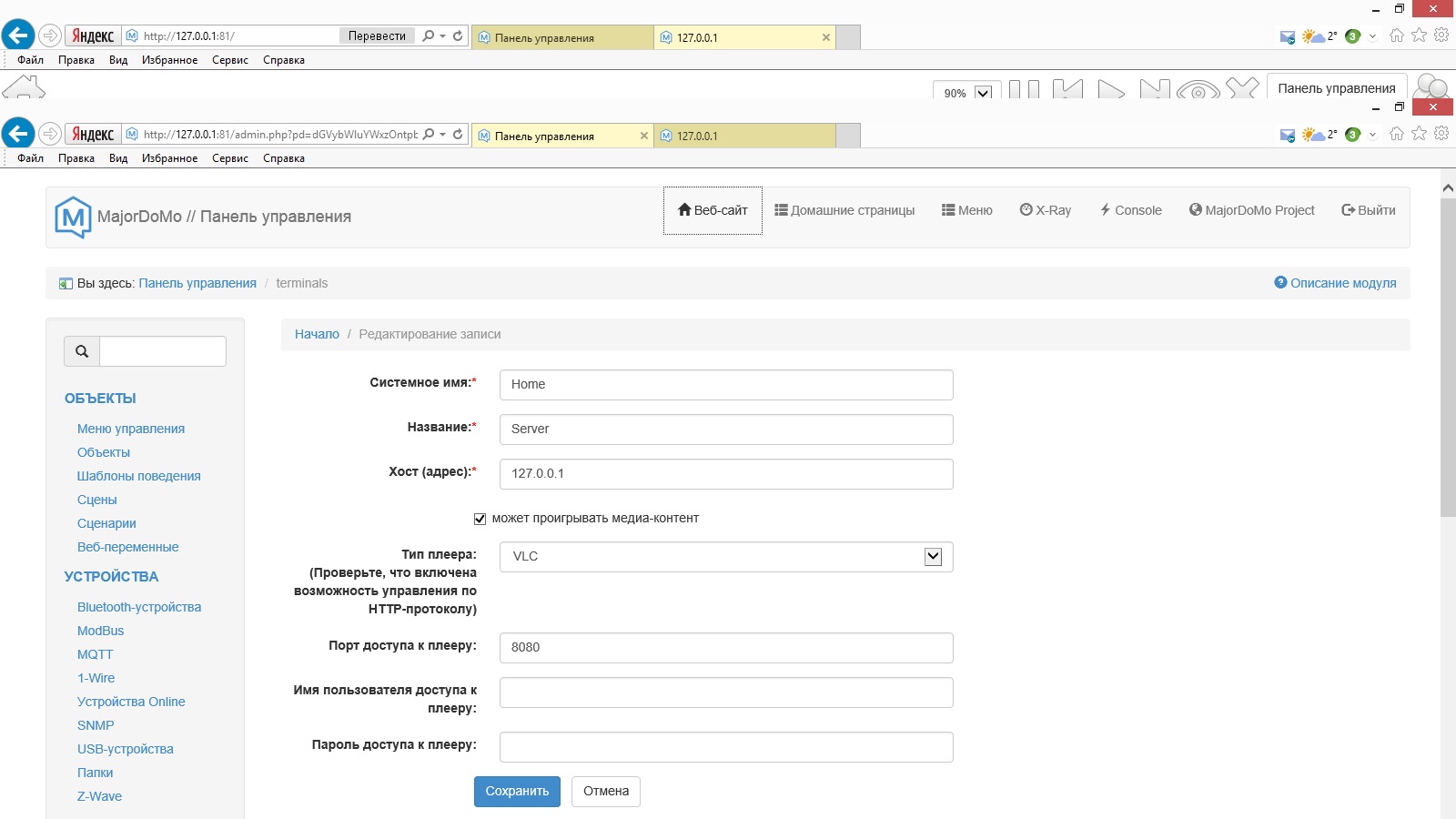Click the Порт доступа к плееру field

click(725, 648)
